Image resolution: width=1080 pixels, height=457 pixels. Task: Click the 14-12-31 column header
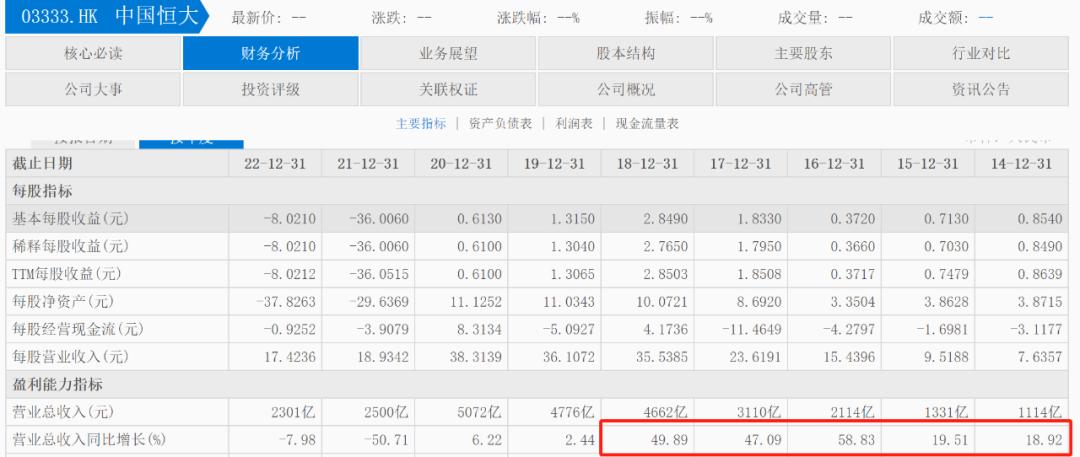[x=1022, y=164]
